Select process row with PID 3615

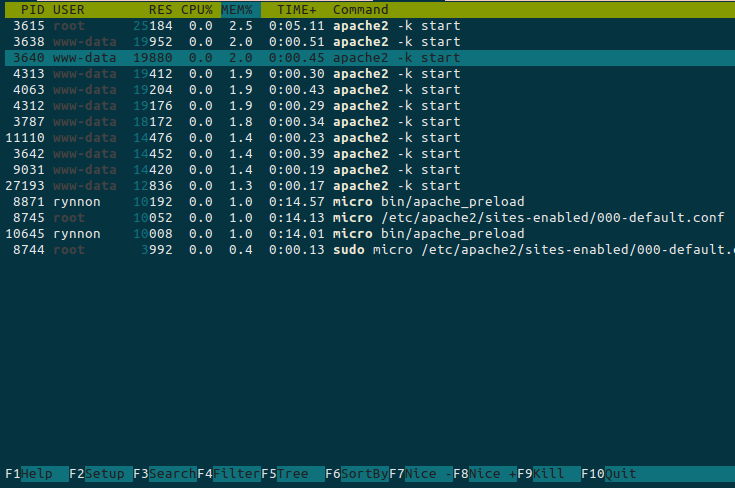tap(370, 26)
